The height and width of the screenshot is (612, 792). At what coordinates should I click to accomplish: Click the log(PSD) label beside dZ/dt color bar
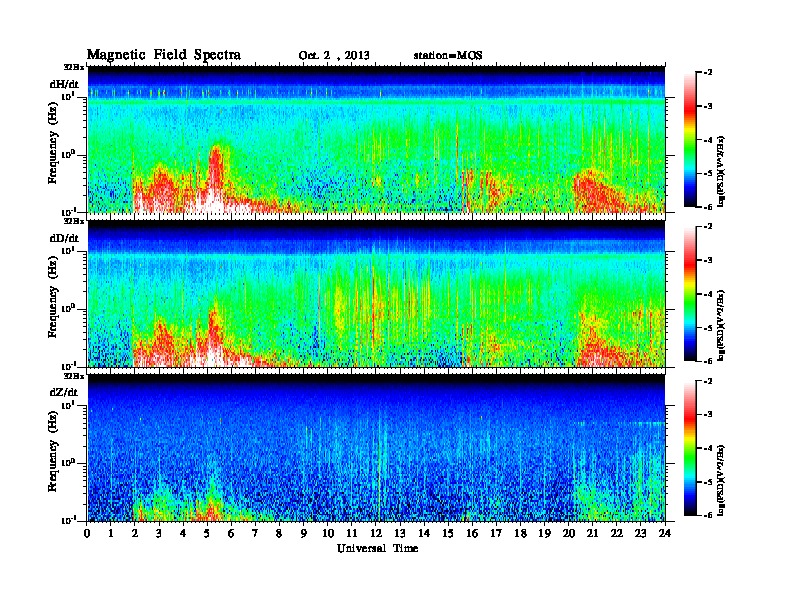[x=722, y=480]
